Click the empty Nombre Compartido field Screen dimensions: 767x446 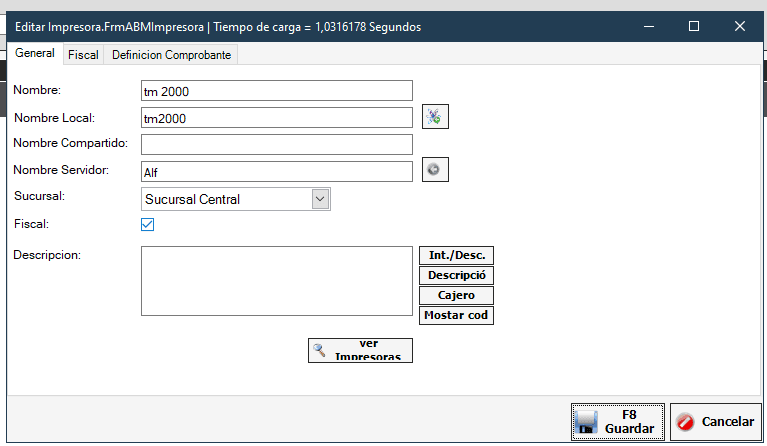[277, 145]
